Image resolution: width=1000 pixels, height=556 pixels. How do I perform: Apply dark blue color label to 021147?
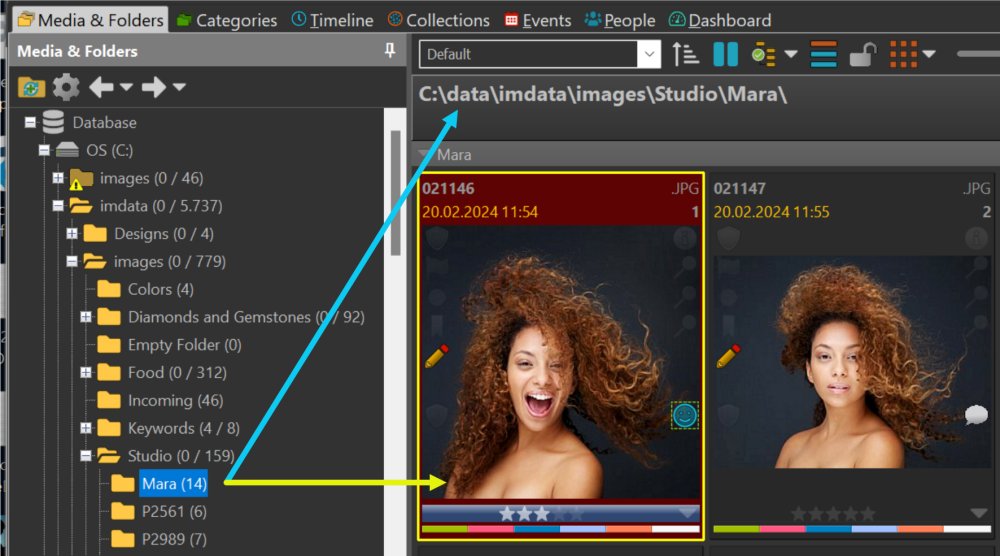tap(828, 529)
